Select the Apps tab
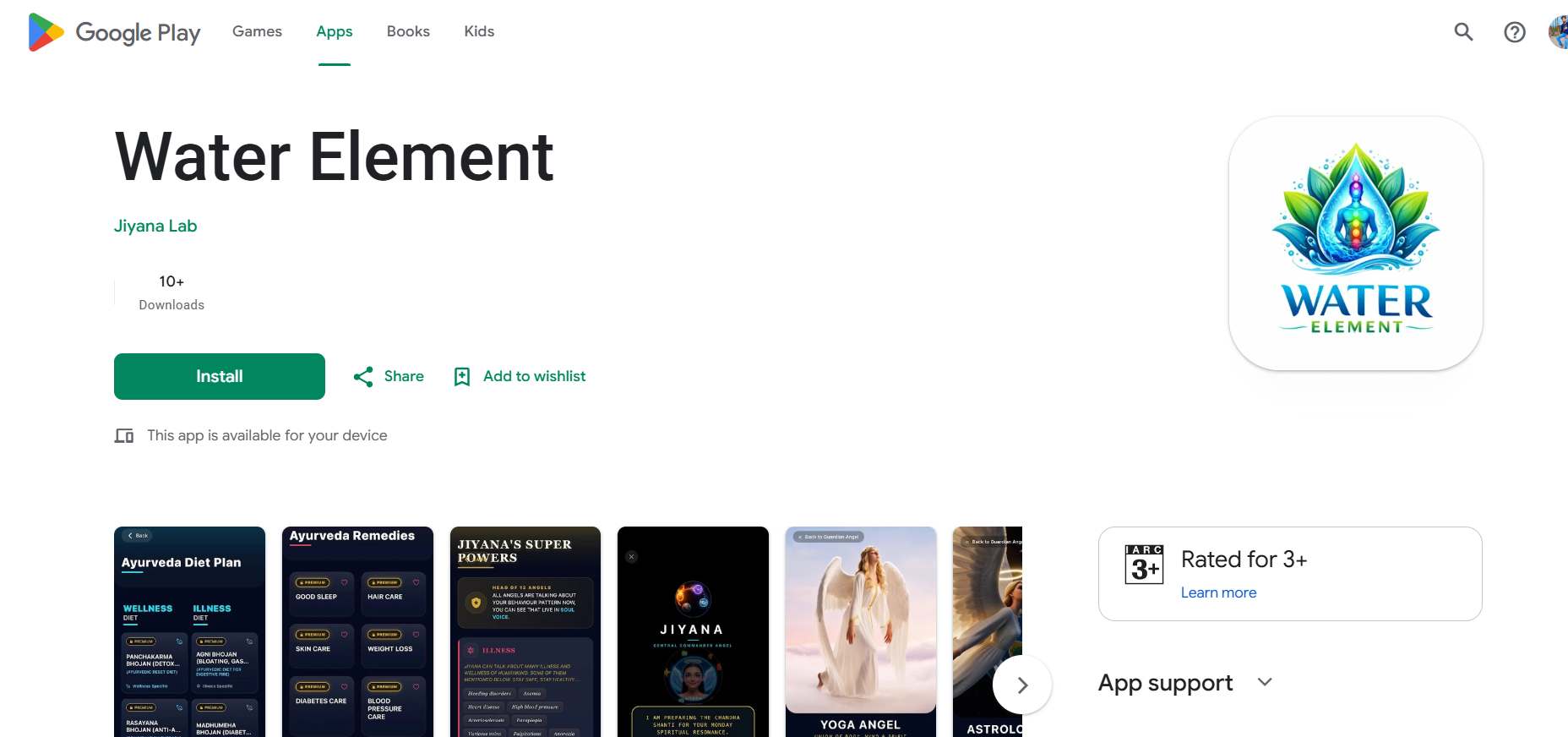 point(335,31)
